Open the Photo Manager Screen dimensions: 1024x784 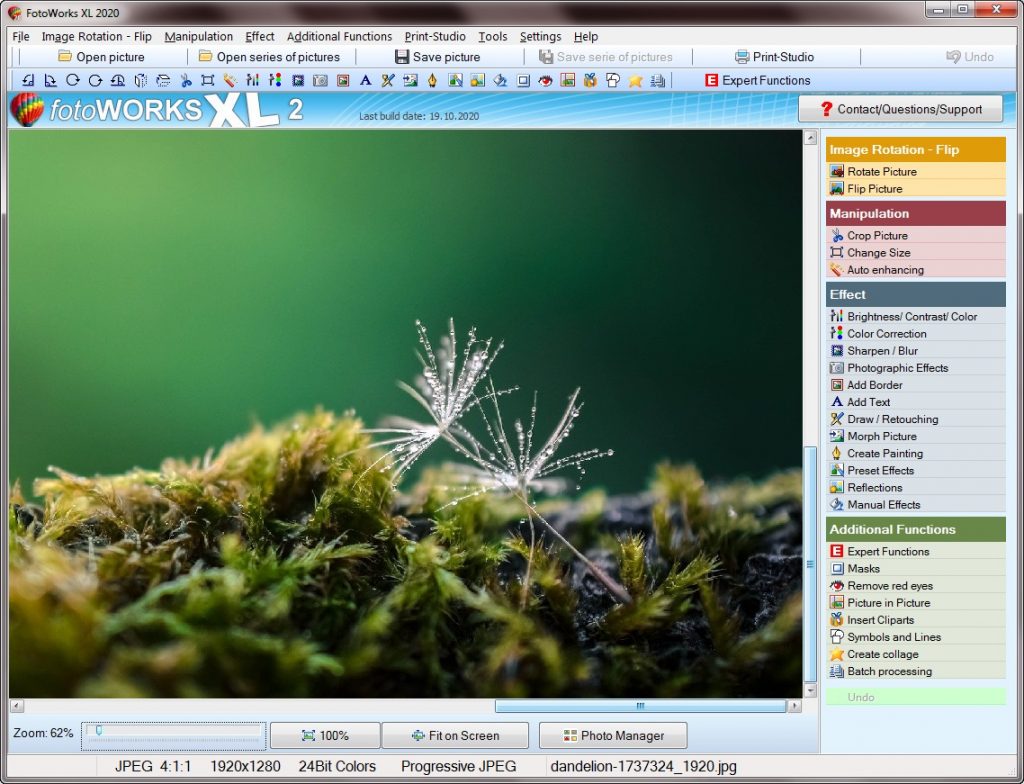(612, 735)
